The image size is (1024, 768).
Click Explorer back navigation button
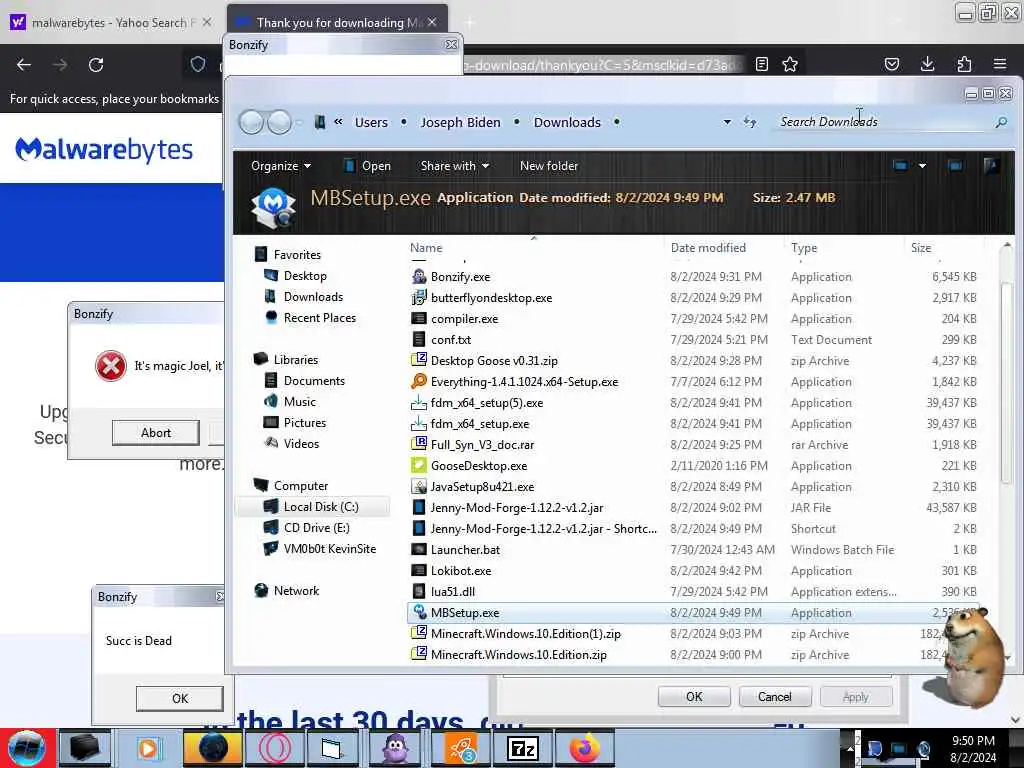[251, 122]
